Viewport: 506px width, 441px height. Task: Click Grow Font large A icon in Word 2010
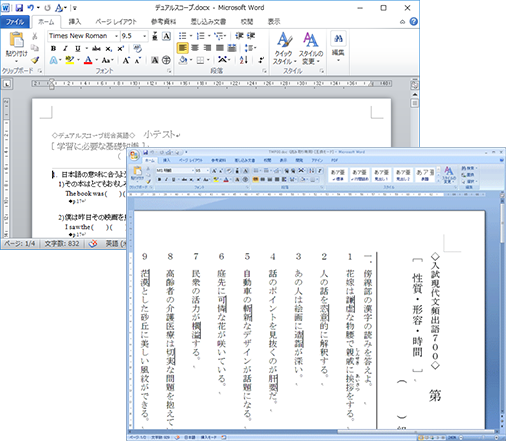126,60
